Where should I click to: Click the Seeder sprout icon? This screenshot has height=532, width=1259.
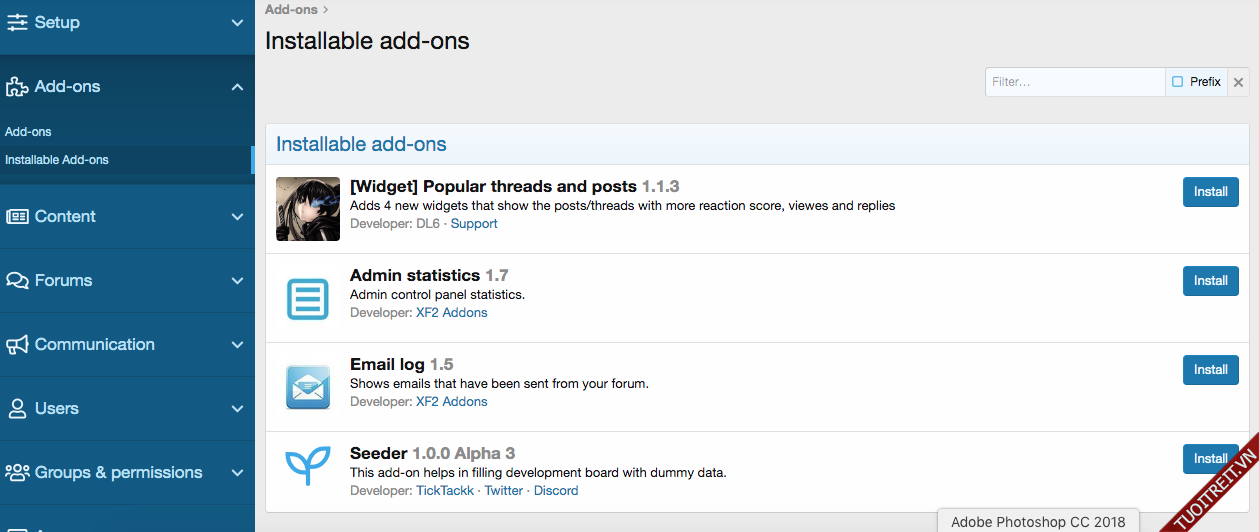[308, 466]
